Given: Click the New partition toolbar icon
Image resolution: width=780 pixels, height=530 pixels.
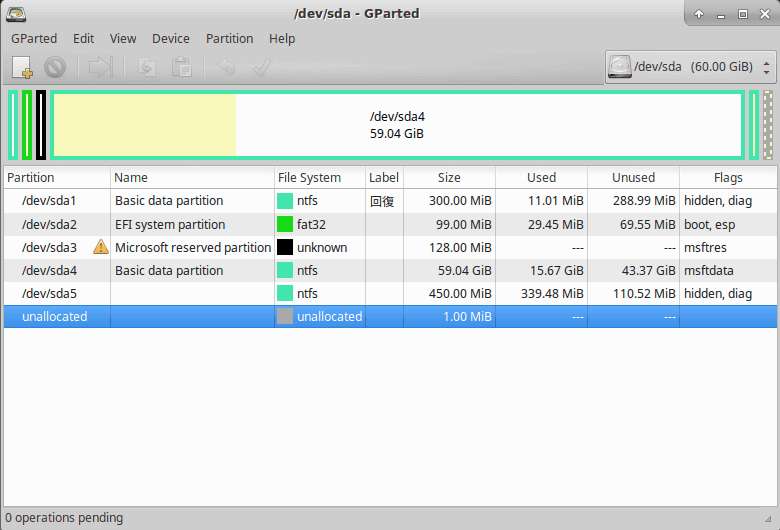Looking at the screenshot, I should coord(22,67).
